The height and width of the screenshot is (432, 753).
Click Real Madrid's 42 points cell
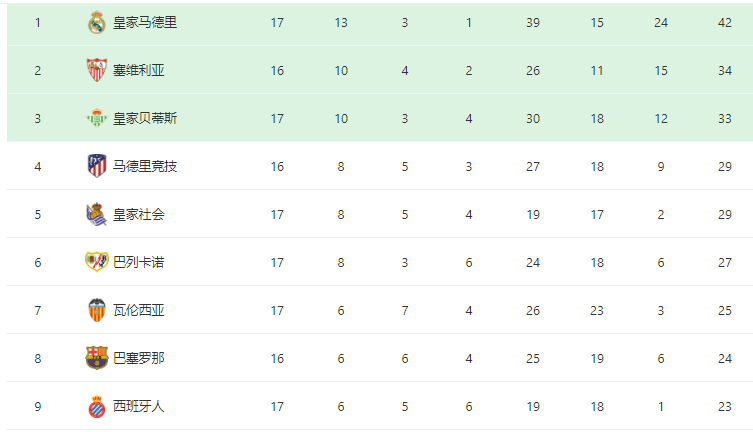pos(725,23)
